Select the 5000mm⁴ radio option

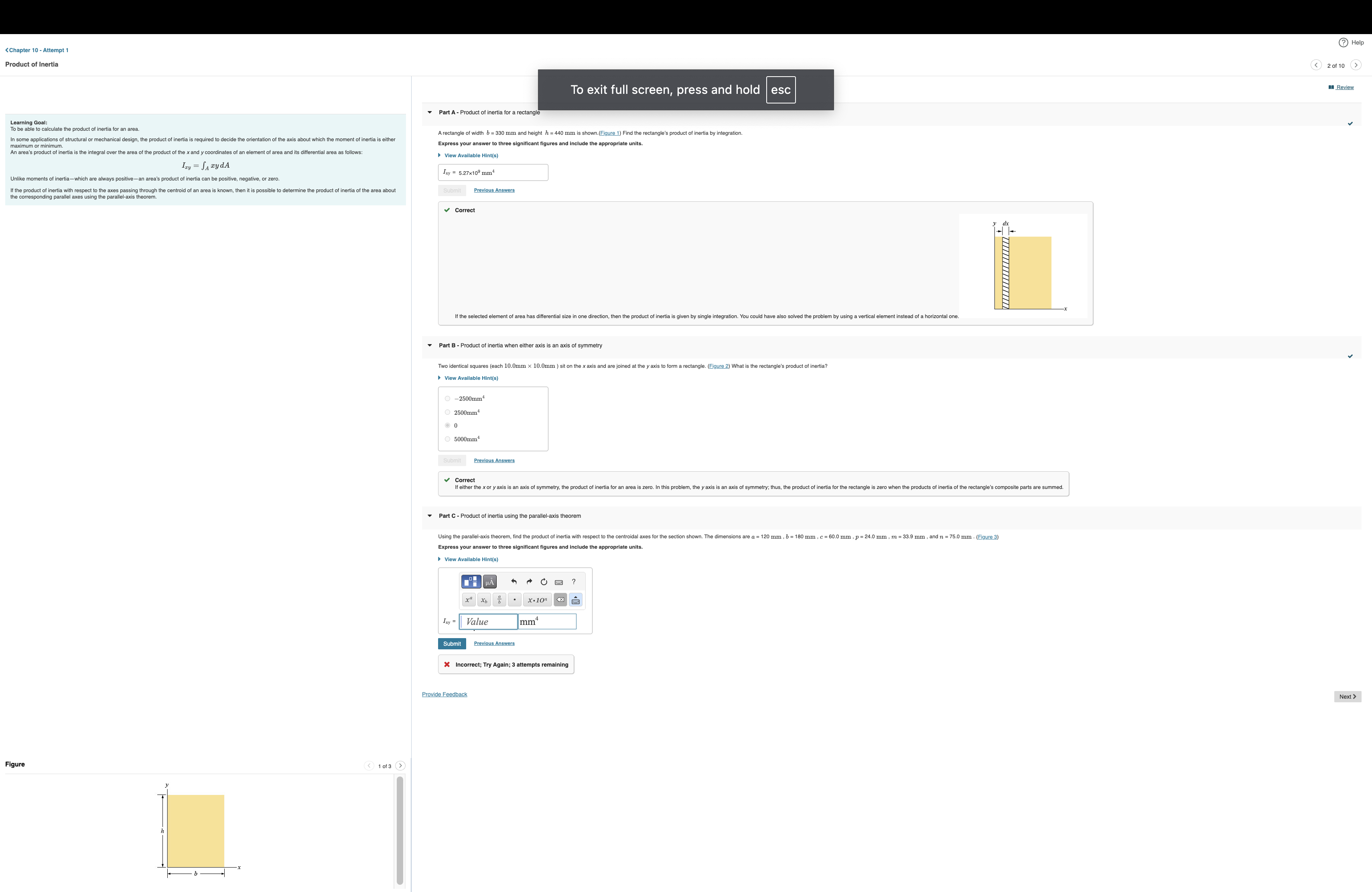click(x=447, y=439)
